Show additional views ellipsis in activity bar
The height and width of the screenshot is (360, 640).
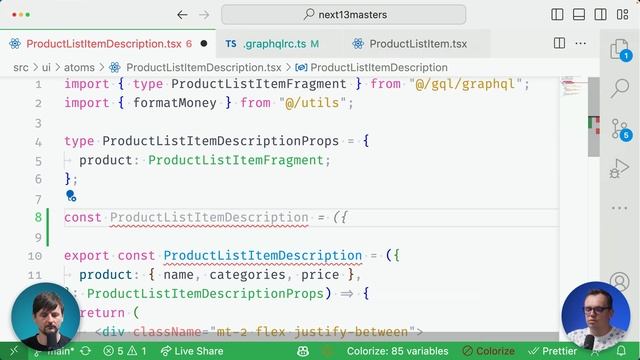tap(620, 208)
